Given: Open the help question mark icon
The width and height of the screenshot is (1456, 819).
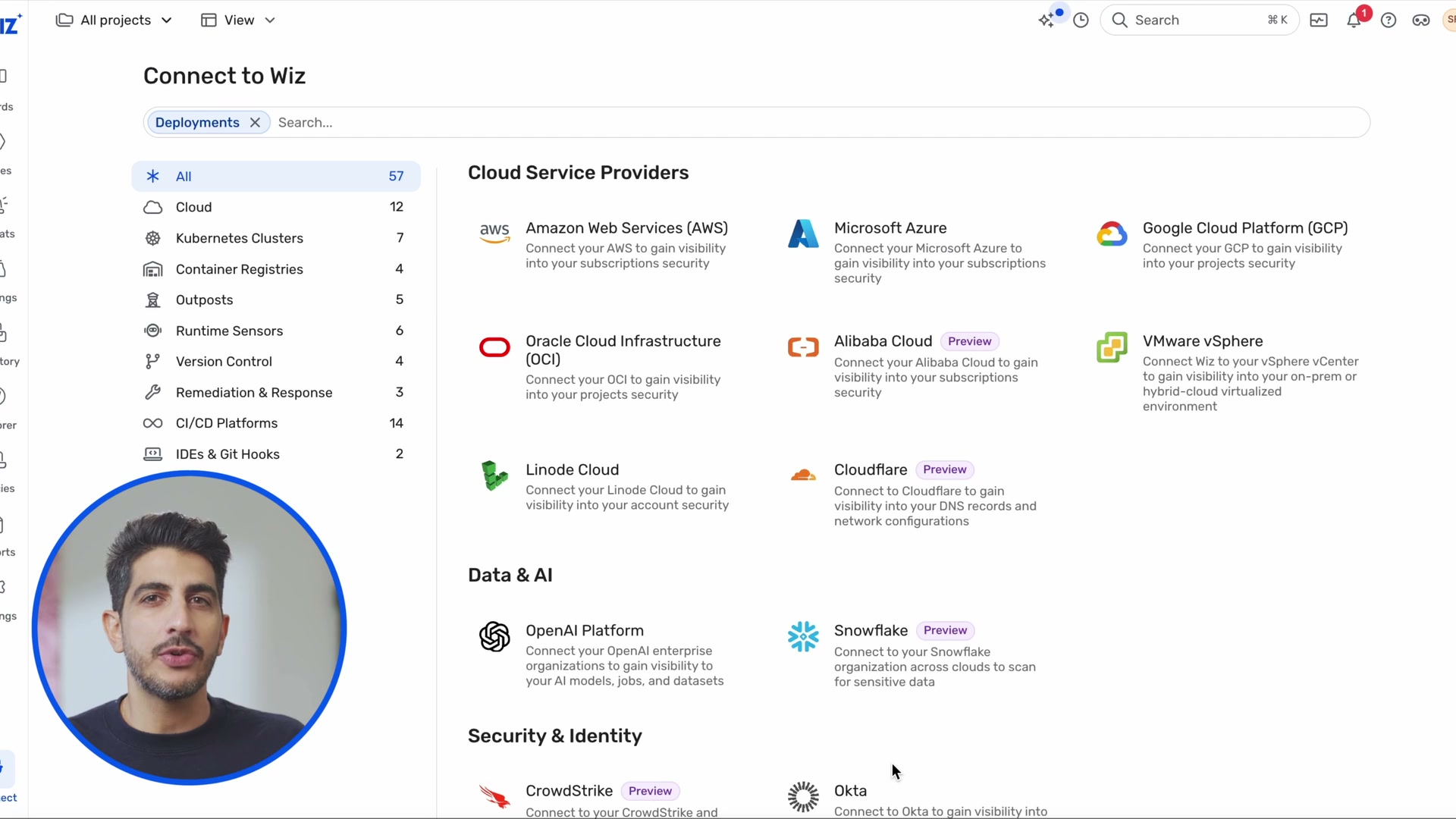Looking at the screenshot, I should pyautogui.click(x=1389, y=20).
